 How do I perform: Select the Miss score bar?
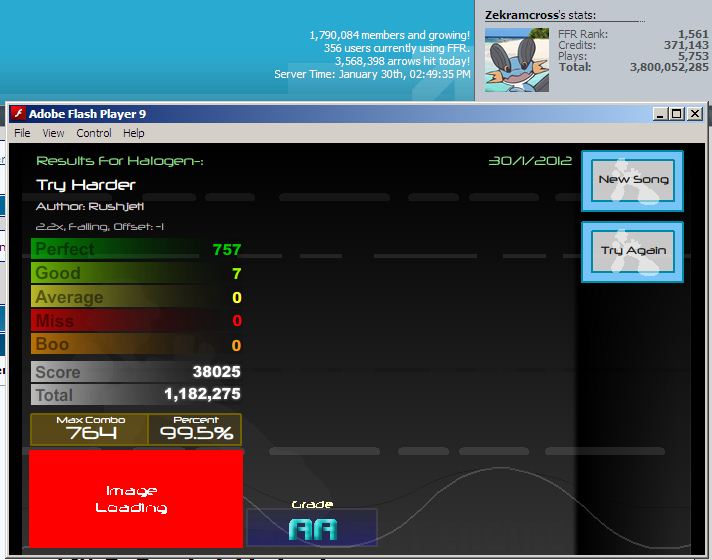pyautogui.click(x=136, y=321)
